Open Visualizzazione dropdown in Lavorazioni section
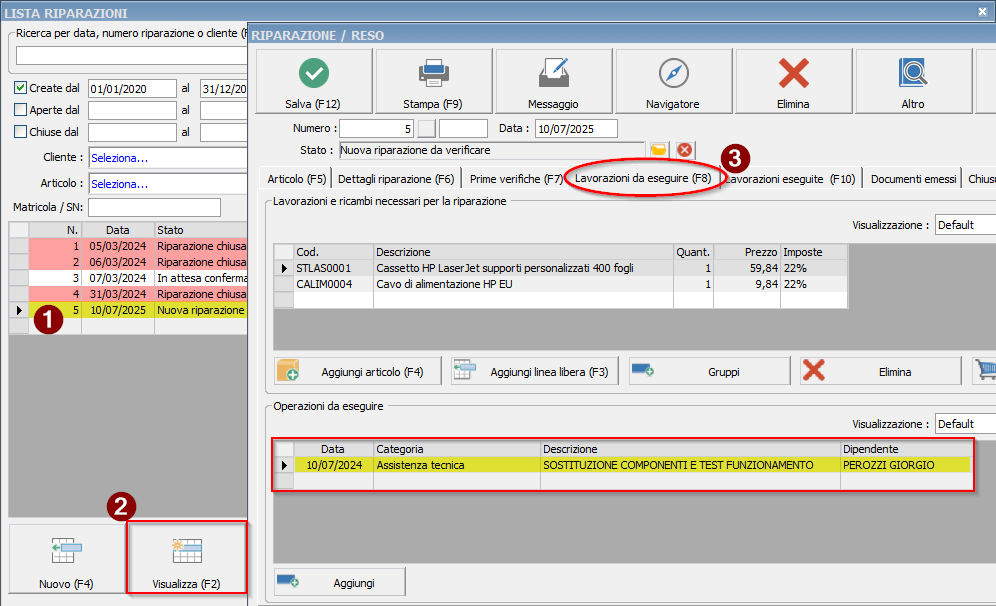Image resolution: width=996 pixels, height=606 pixels. click(965, 225)
